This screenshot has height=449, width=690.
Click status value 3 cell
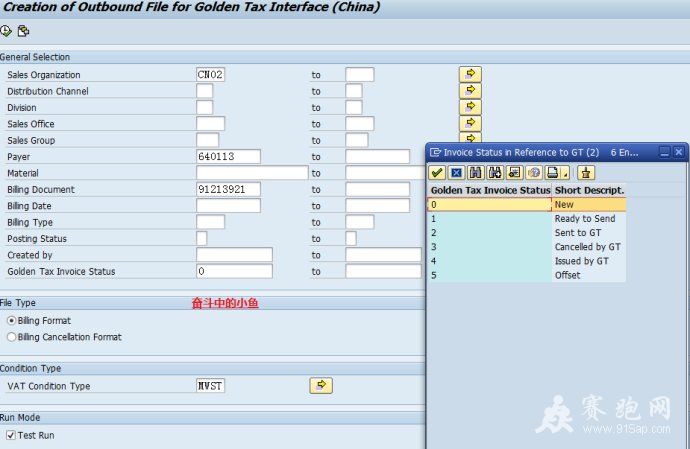click(x=490, y=247)
